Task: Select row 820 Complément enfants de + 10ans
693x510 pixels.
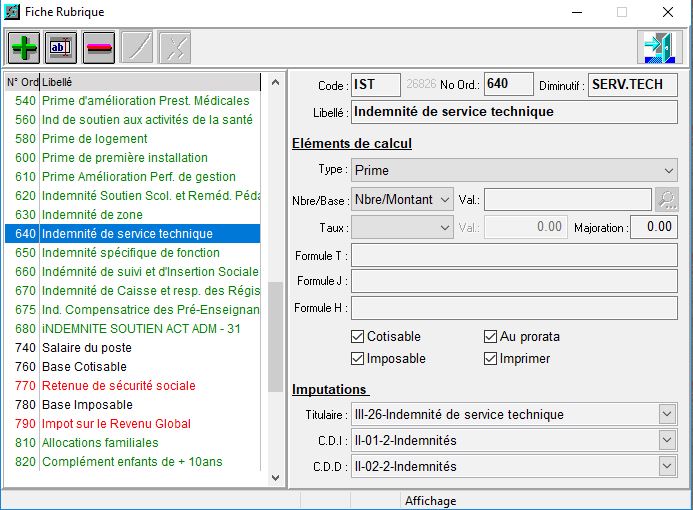Action: tap(133, 462)
